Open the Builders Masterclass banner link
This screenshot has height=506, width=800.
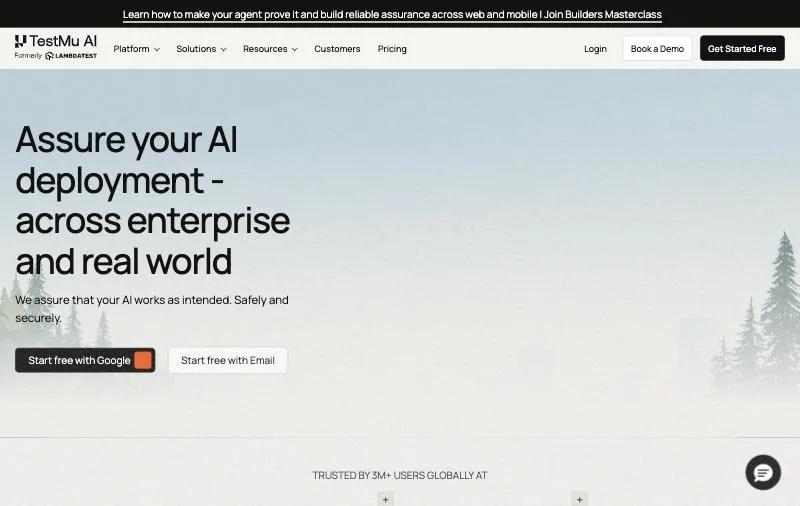click(392, 14)
